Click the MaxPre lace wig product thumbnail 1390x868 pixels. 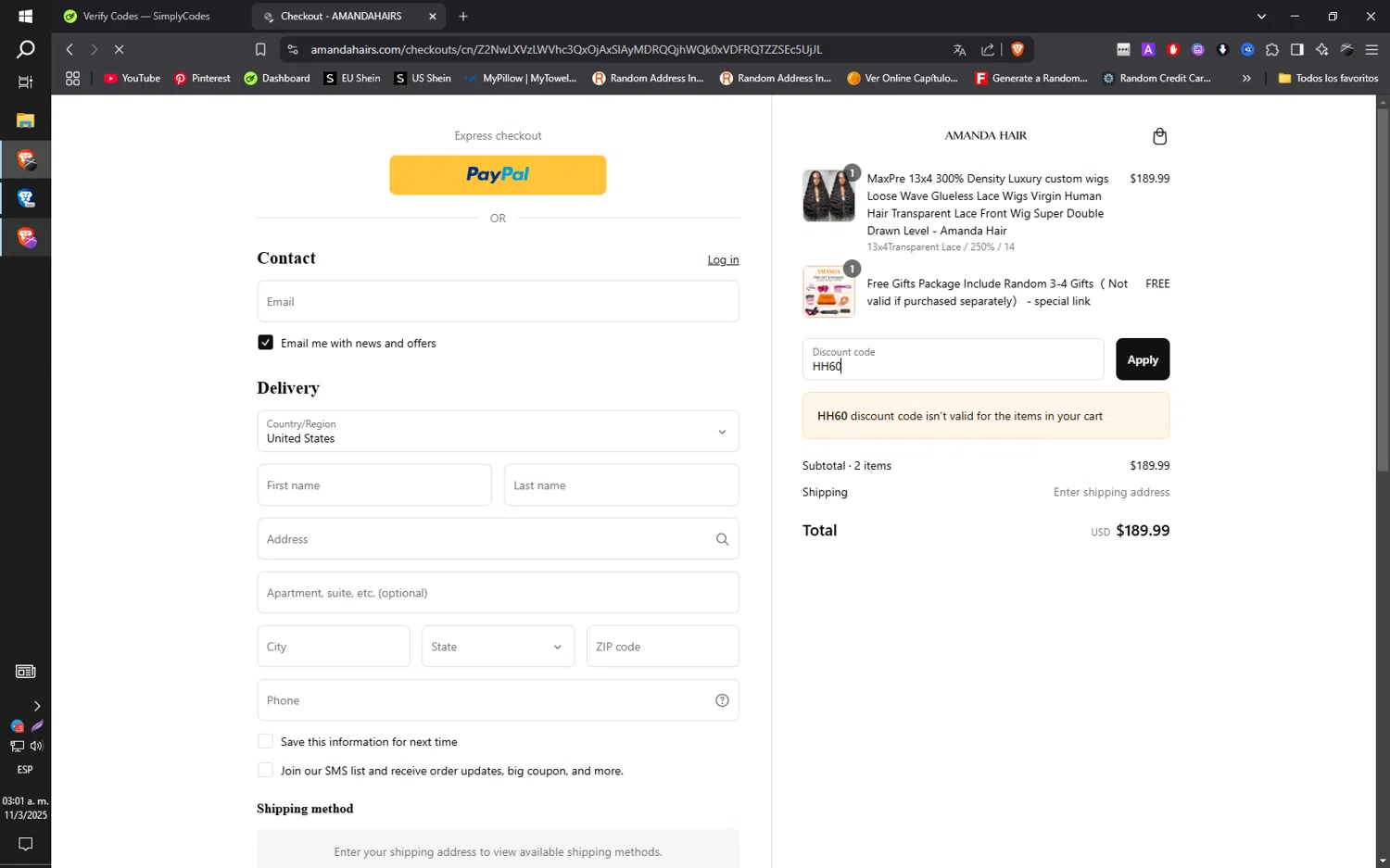coord(828,195)
